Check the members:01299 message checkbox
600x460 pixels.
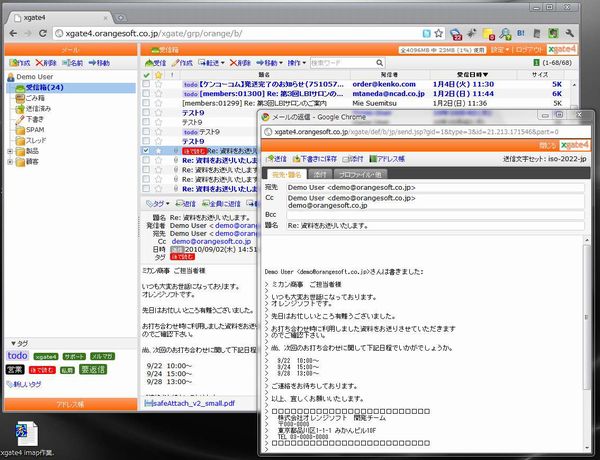point(146,103)
